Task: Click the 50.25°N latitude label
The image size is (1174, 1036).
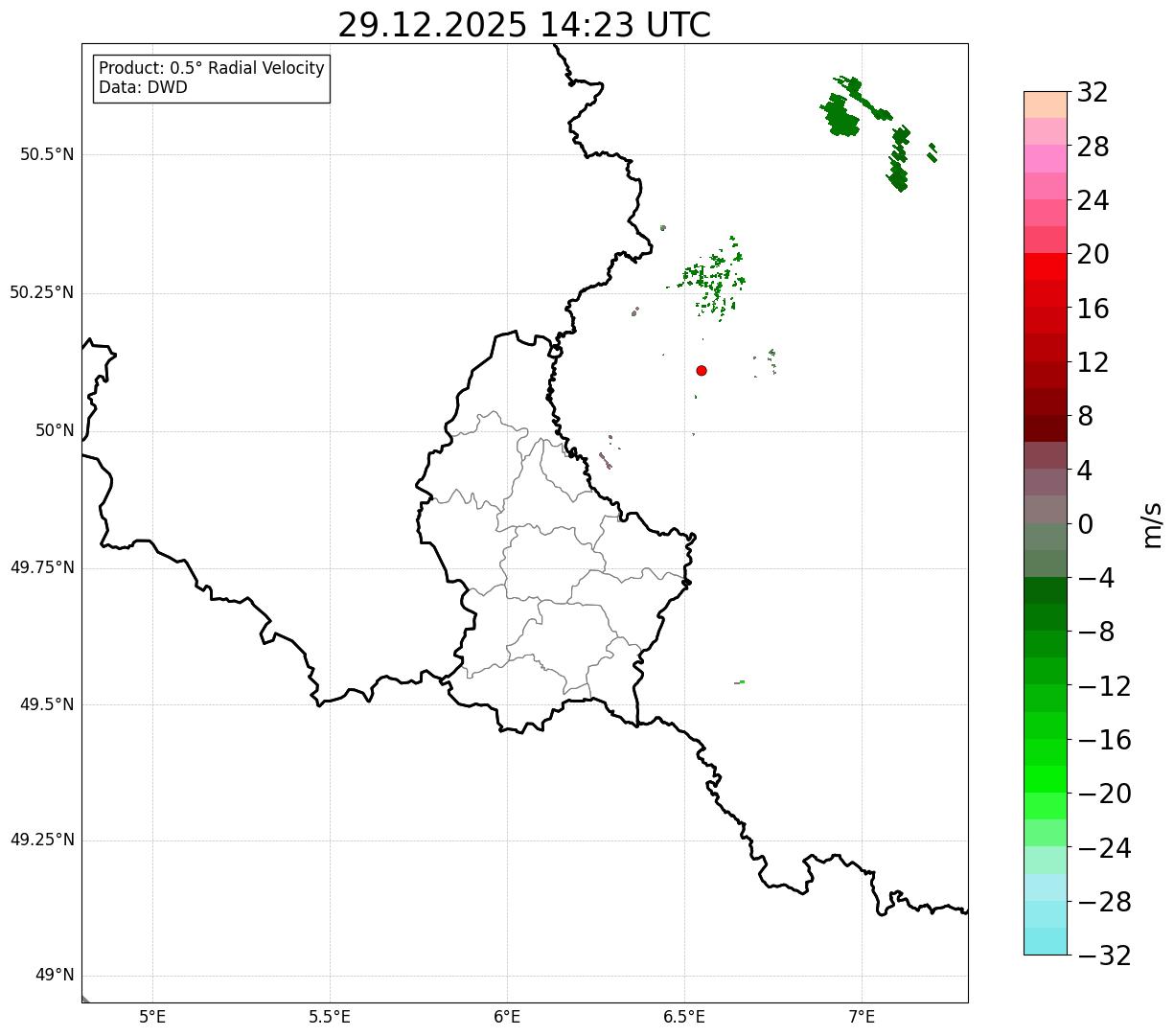Action: click(42, 292)
